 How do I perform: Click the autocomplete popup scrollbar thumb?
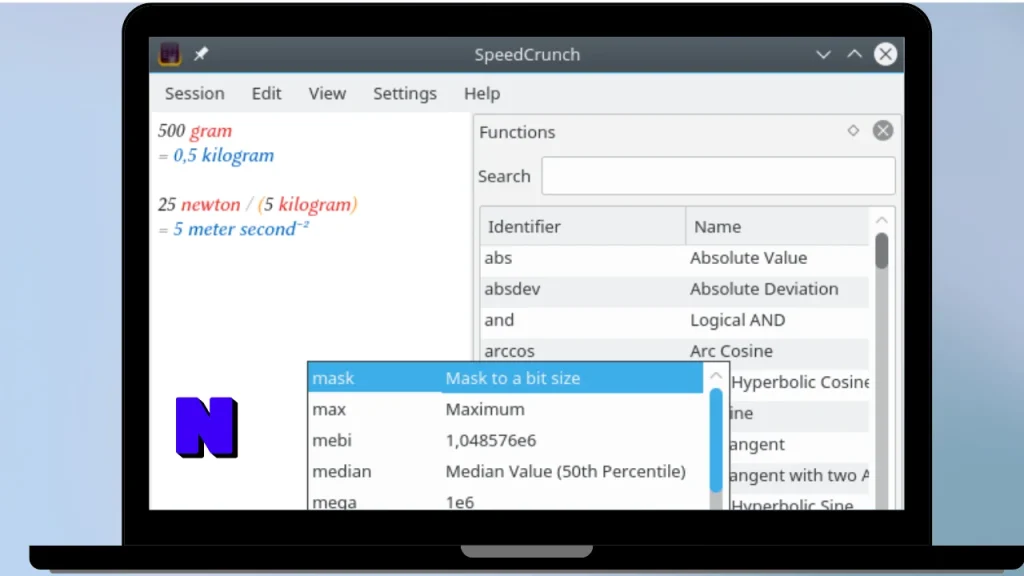point(716,440)
